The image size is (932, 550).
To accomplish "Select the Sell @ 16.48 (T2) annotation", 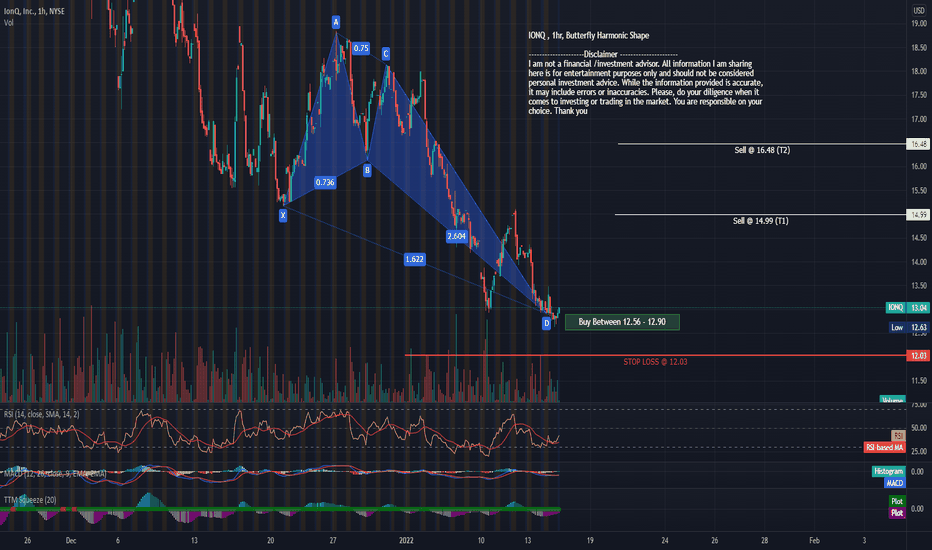I will tap(762, 150).
